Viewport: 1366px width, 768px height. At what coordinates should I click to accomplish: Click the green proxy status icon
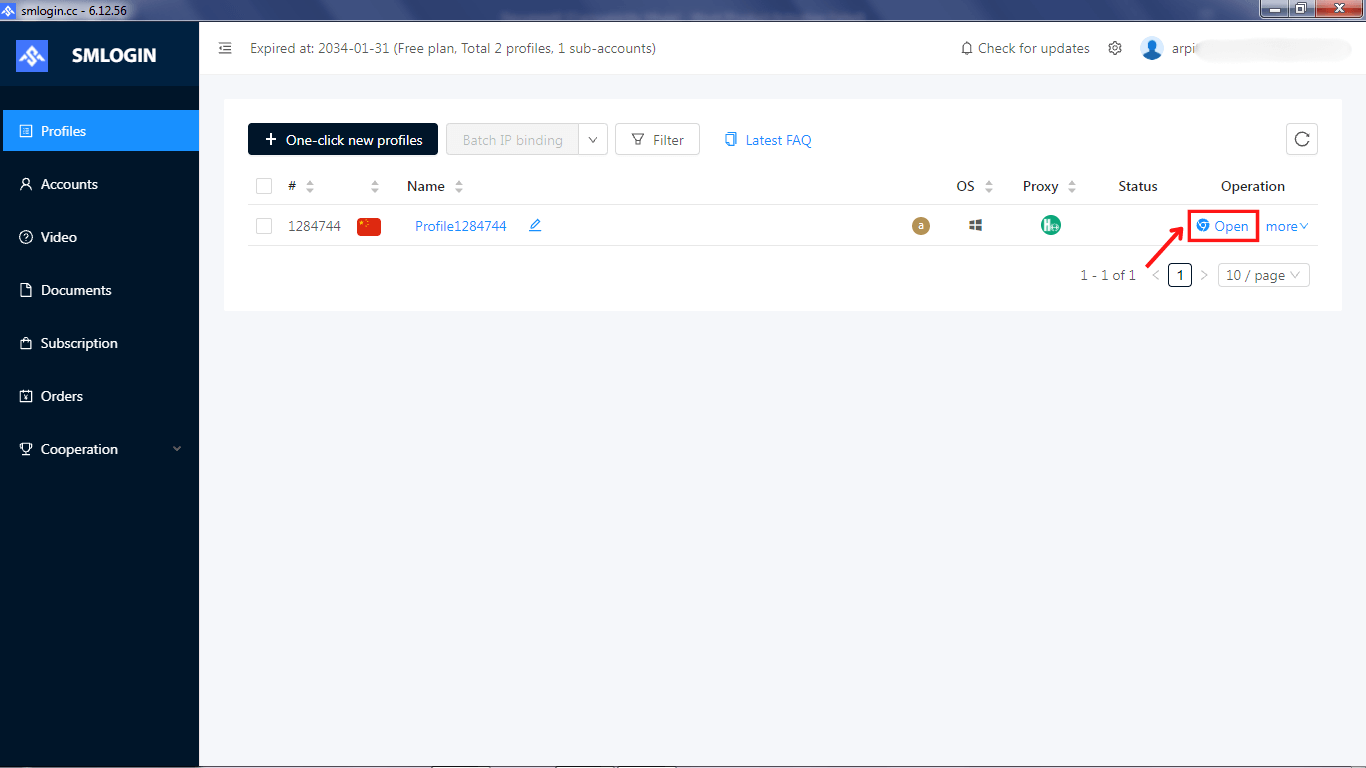tap(1050, 226)
